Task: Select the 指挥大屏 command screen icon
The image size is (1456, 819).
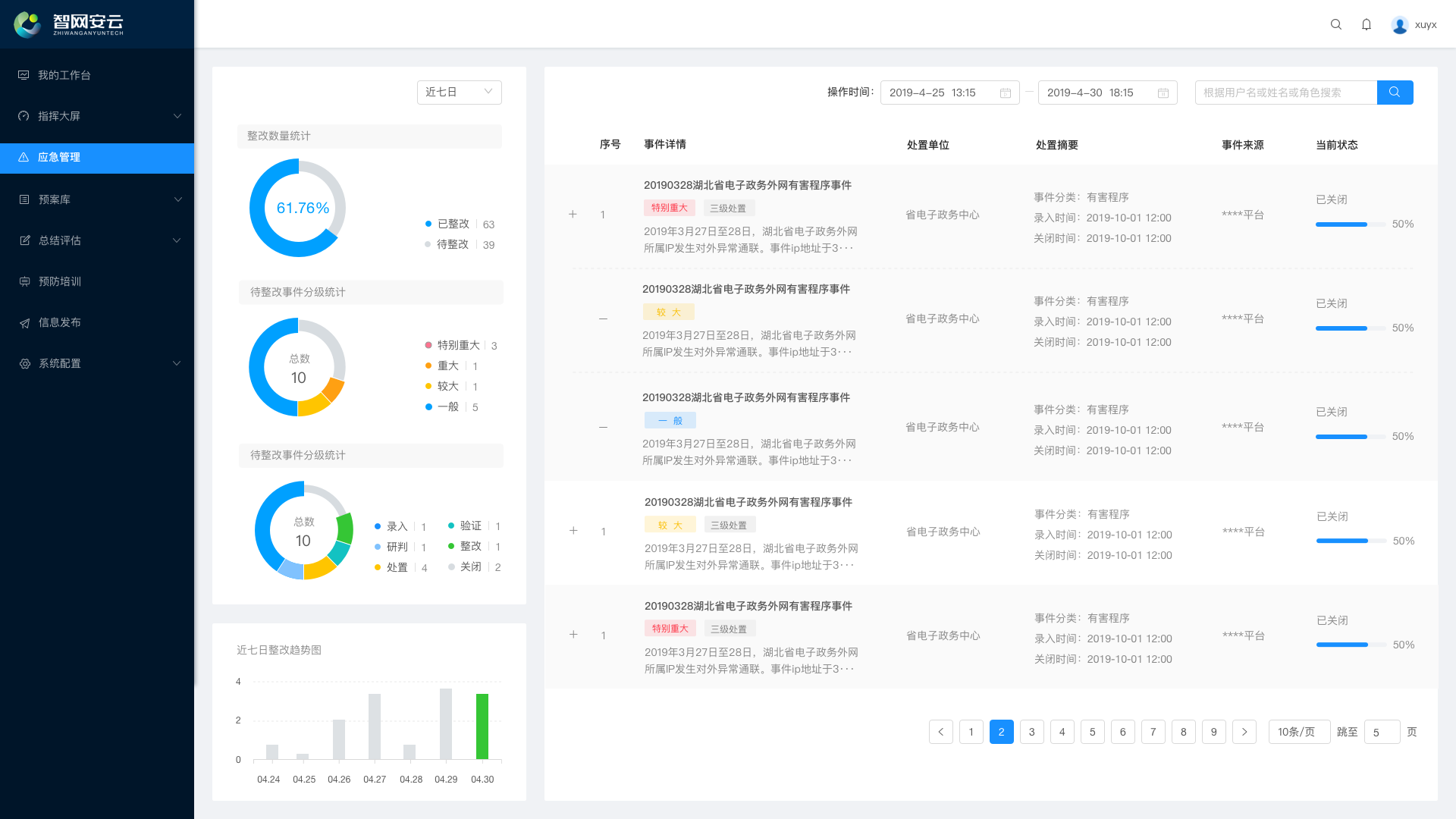Action: (23, 115)
